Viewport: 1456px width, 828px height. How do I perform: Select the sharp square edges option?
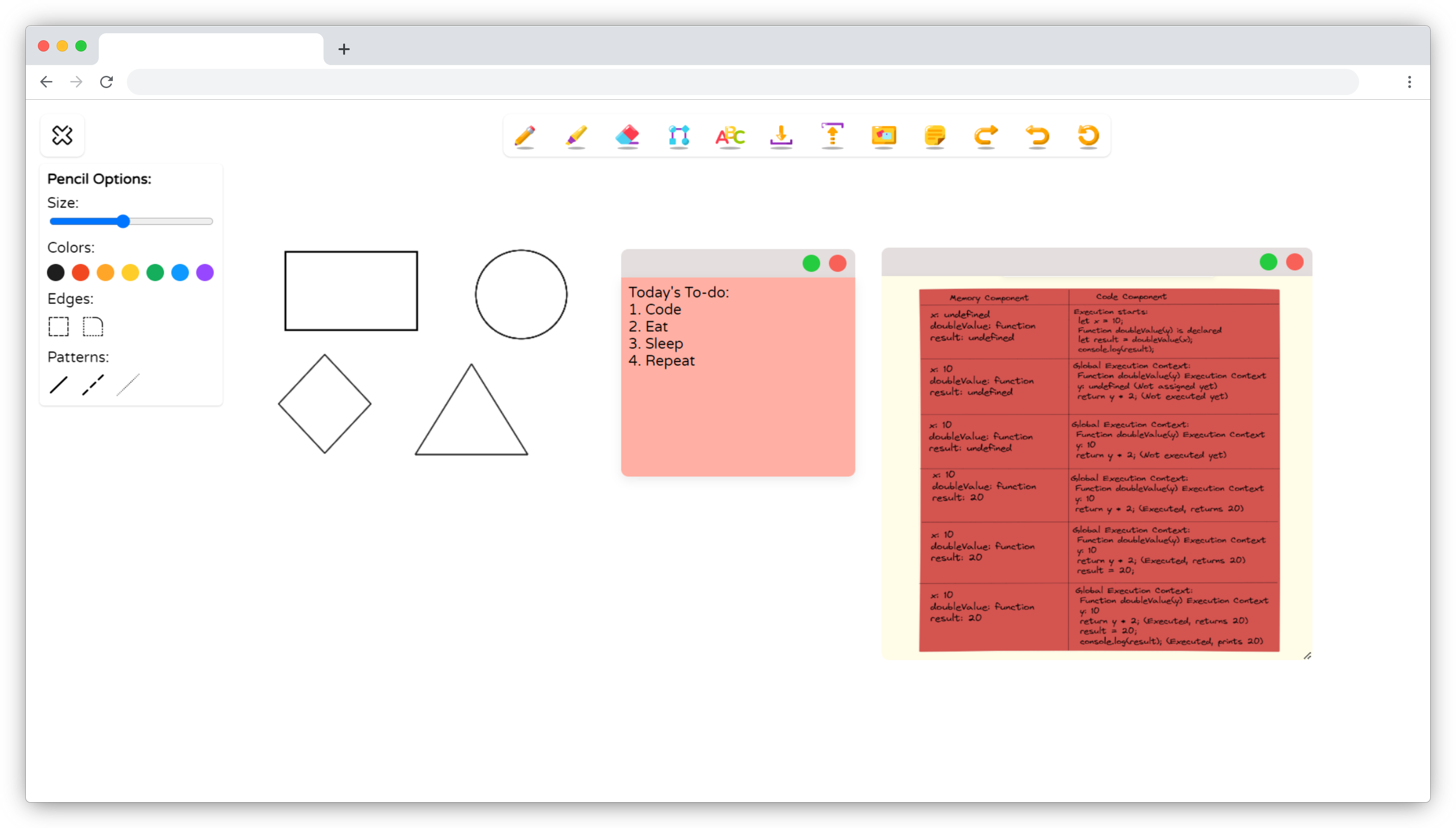coord(59,326)
